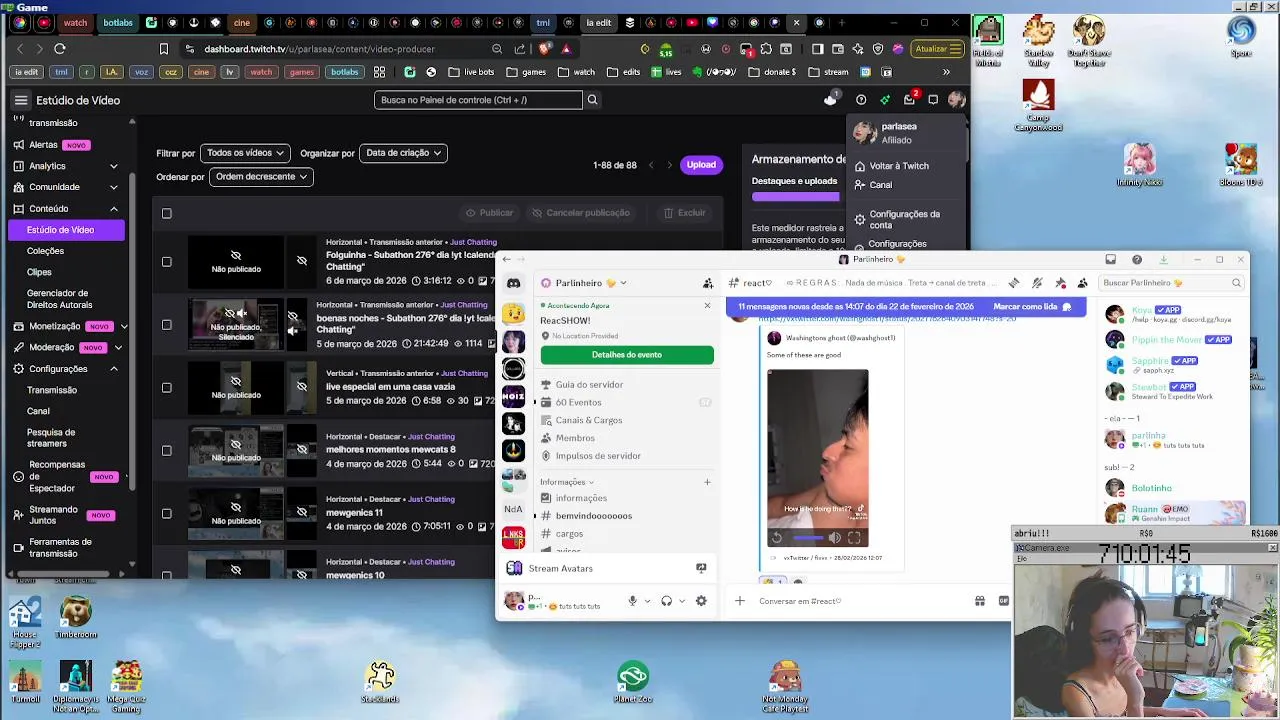Mute the Discord microphone
Screen dimensions: 1280x720
632,601
